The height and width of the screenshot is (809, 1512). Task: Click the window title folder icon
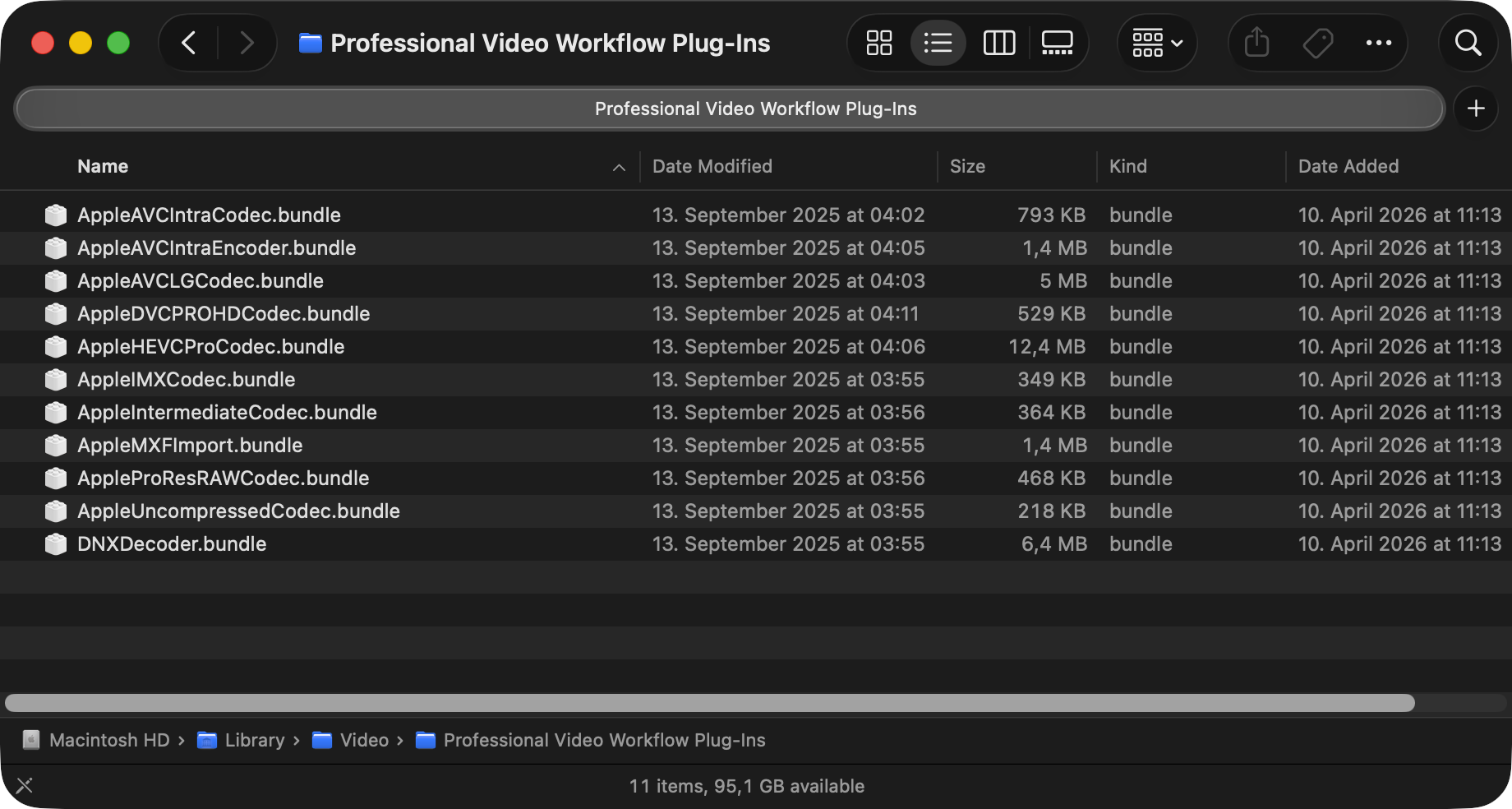pyautogui.click(x=310, y=43)
